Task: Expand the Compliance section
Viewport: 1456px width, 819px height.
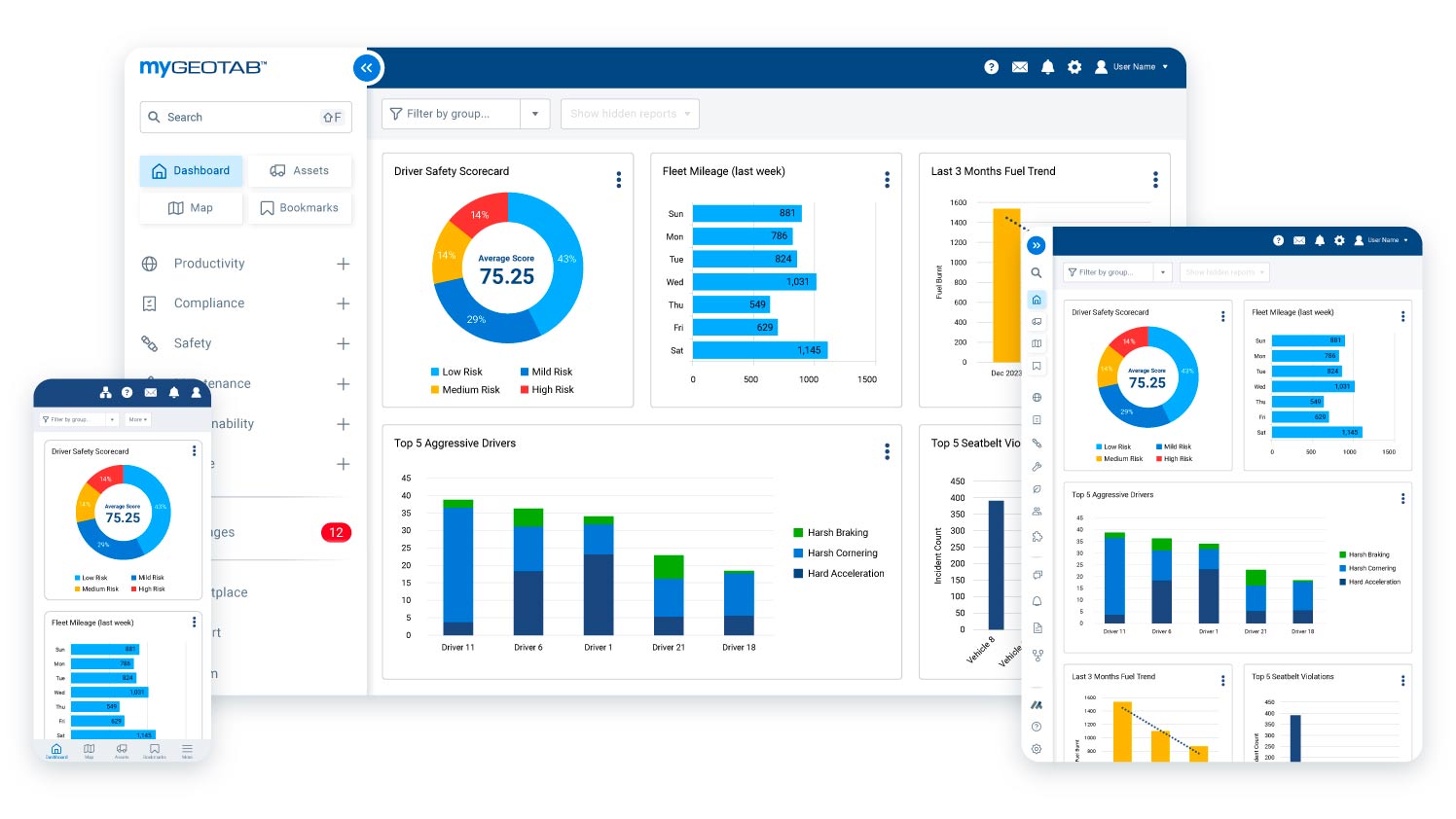Action: click(343, 303)
